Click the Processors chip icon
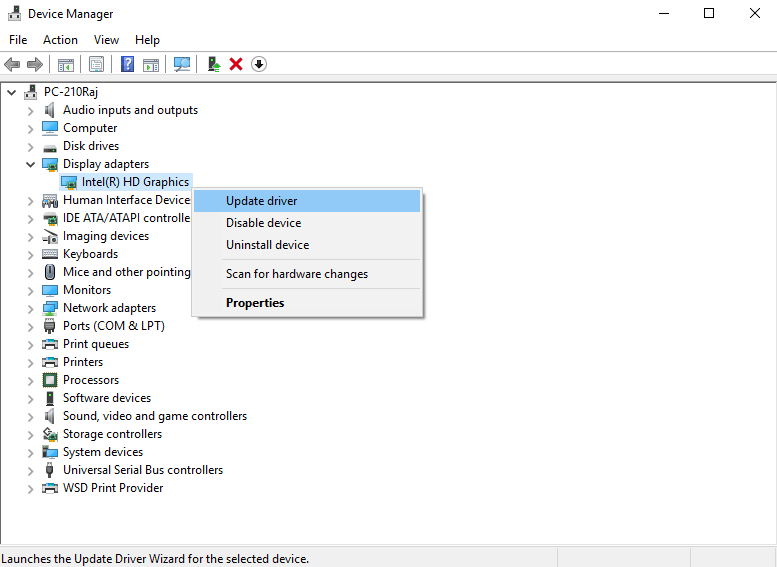The image size is (777, 567). coord(50,380)
